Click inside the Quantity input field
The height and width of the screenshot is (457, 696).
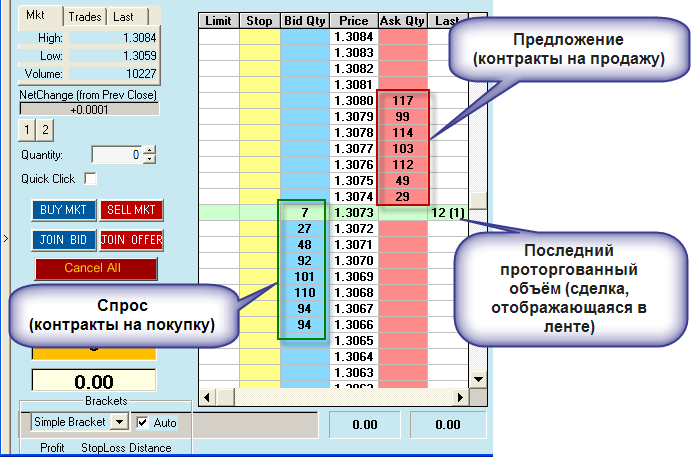[116, 155]
